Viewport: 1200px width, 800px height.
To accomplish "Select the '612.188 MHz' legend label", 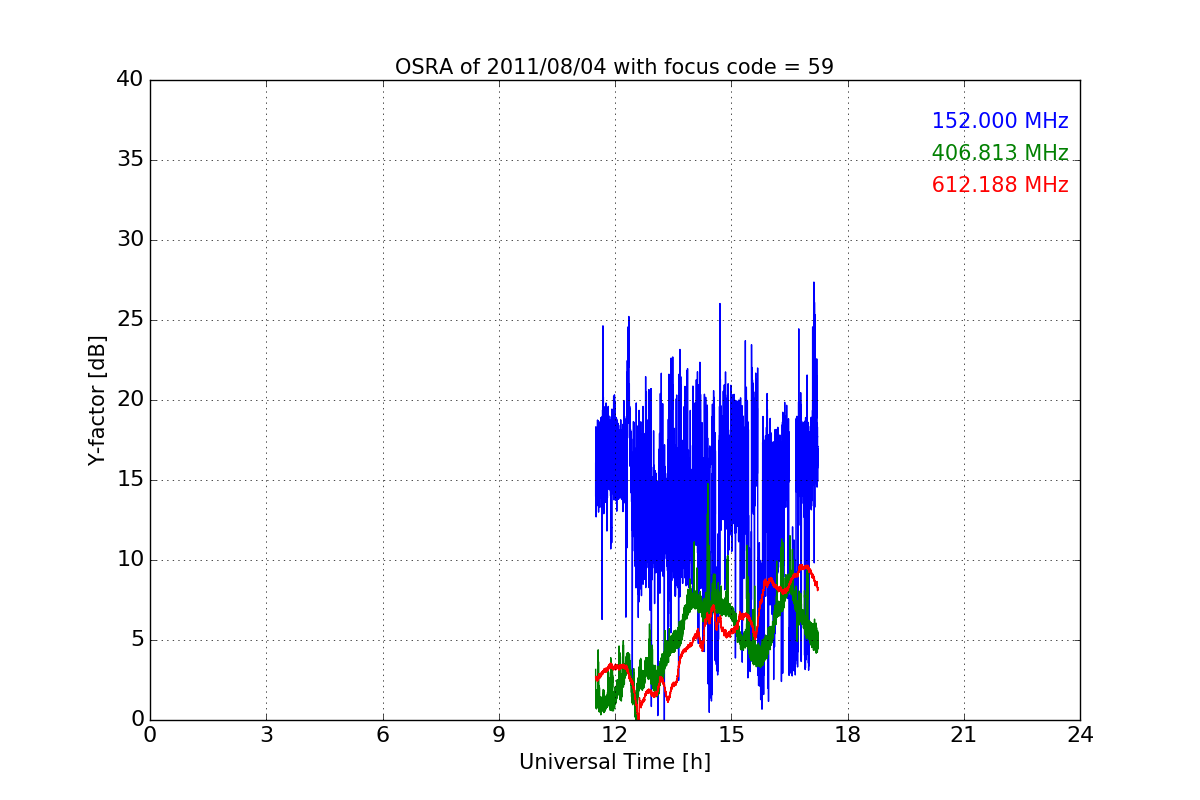I will [1000, 185].
